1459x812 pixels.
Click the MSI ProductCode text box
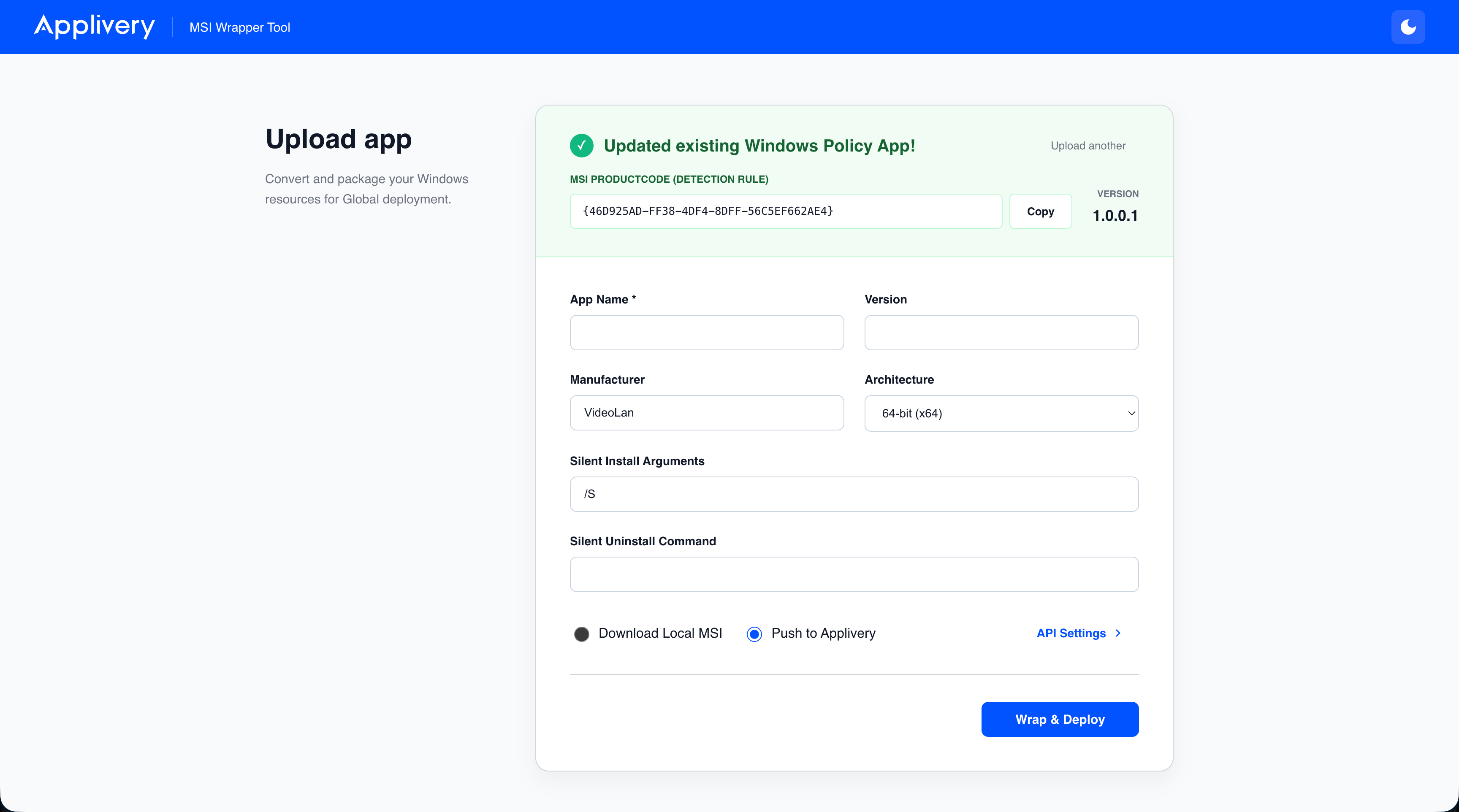pyautogui.click(x=786, y=211)
